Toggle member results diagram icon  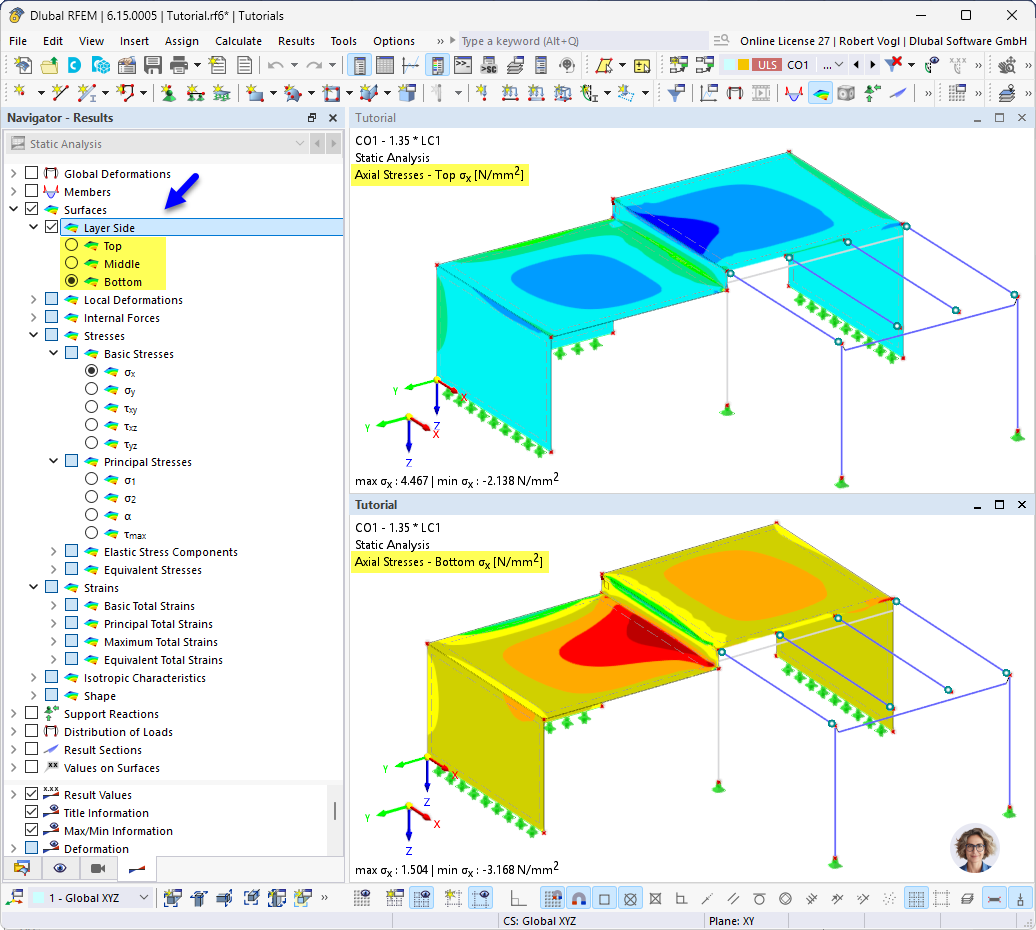[794, 93]
